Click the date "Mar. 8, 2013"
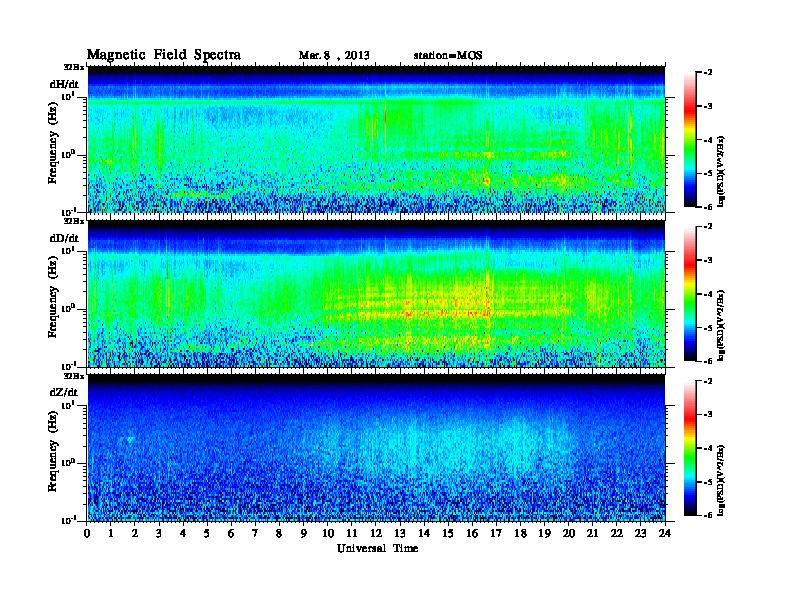The height and width of the screenshot is (612, 792). pyautogui.click(x=334, y=55)
